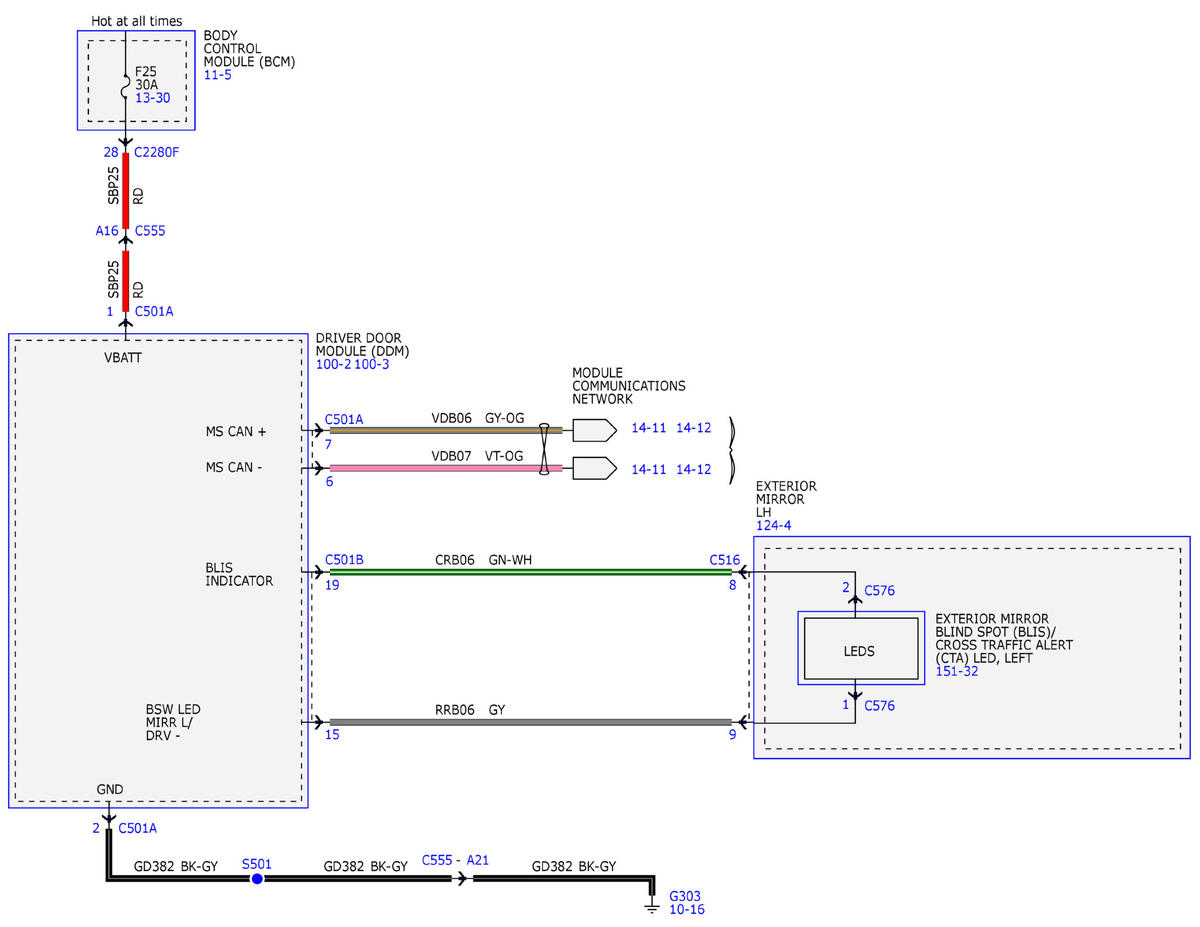Open C501A connector link beside MS CAN +
The height and width of the screenshot is (927, 1200).
pos(344,420)
